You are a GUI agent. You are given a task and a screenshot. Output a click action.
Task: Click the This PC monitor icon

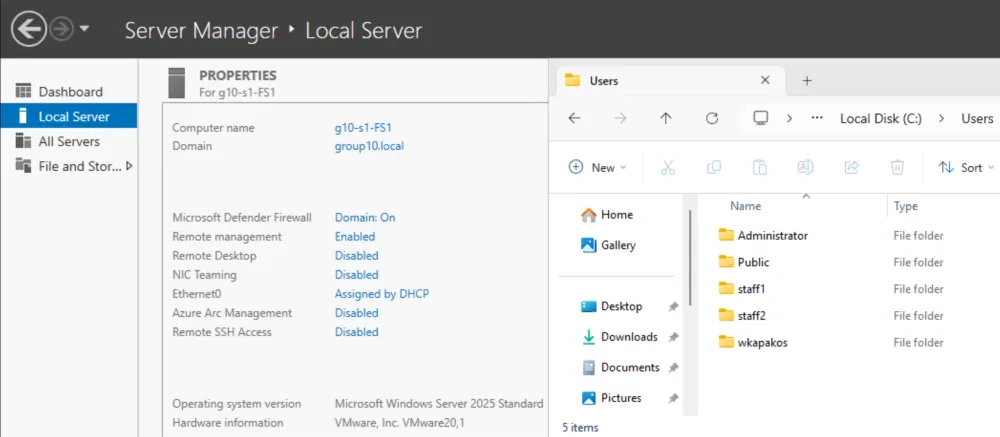point(760,118)
